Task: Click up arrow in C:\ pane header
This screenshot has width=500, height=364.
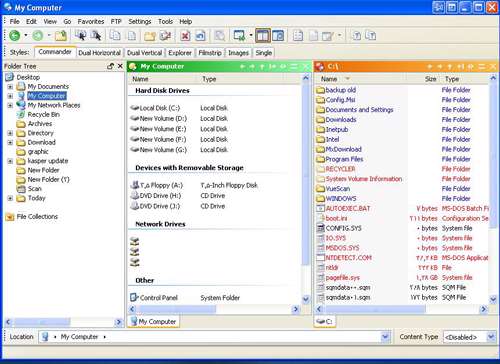Action: [450, 67]
